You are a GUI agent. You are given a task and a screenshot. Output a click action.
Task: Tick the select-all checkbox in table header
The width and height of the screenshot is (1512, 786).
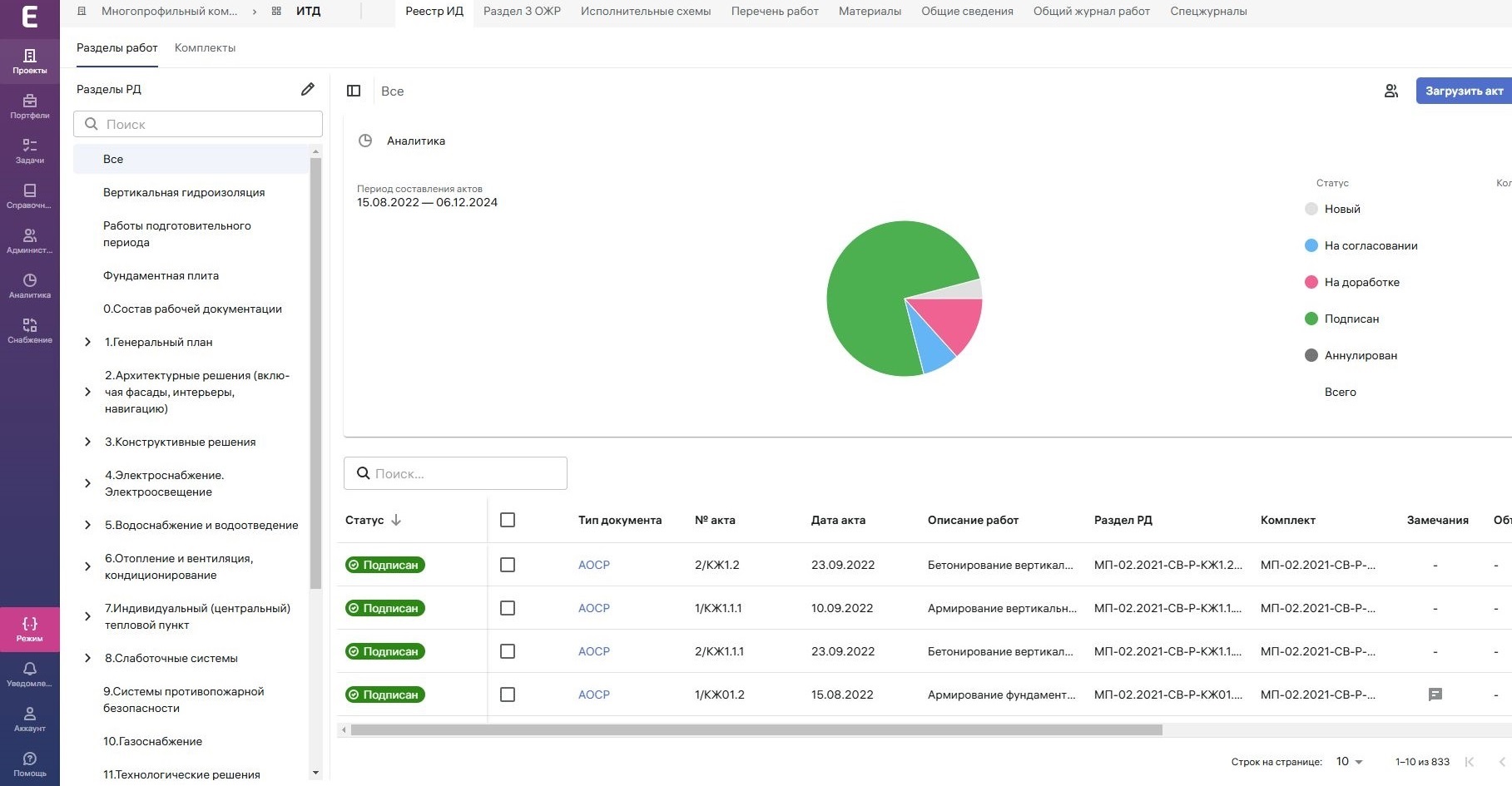click(x=508, y=520)
